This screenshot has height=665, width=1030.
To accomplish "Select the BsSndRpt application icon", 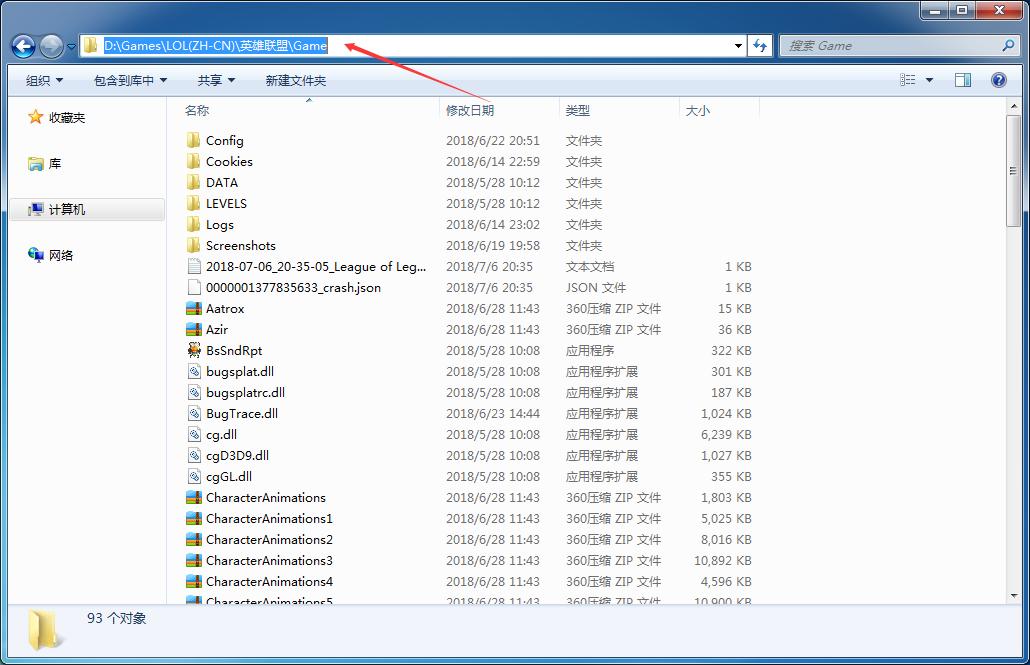I will [x=194, y=350].
